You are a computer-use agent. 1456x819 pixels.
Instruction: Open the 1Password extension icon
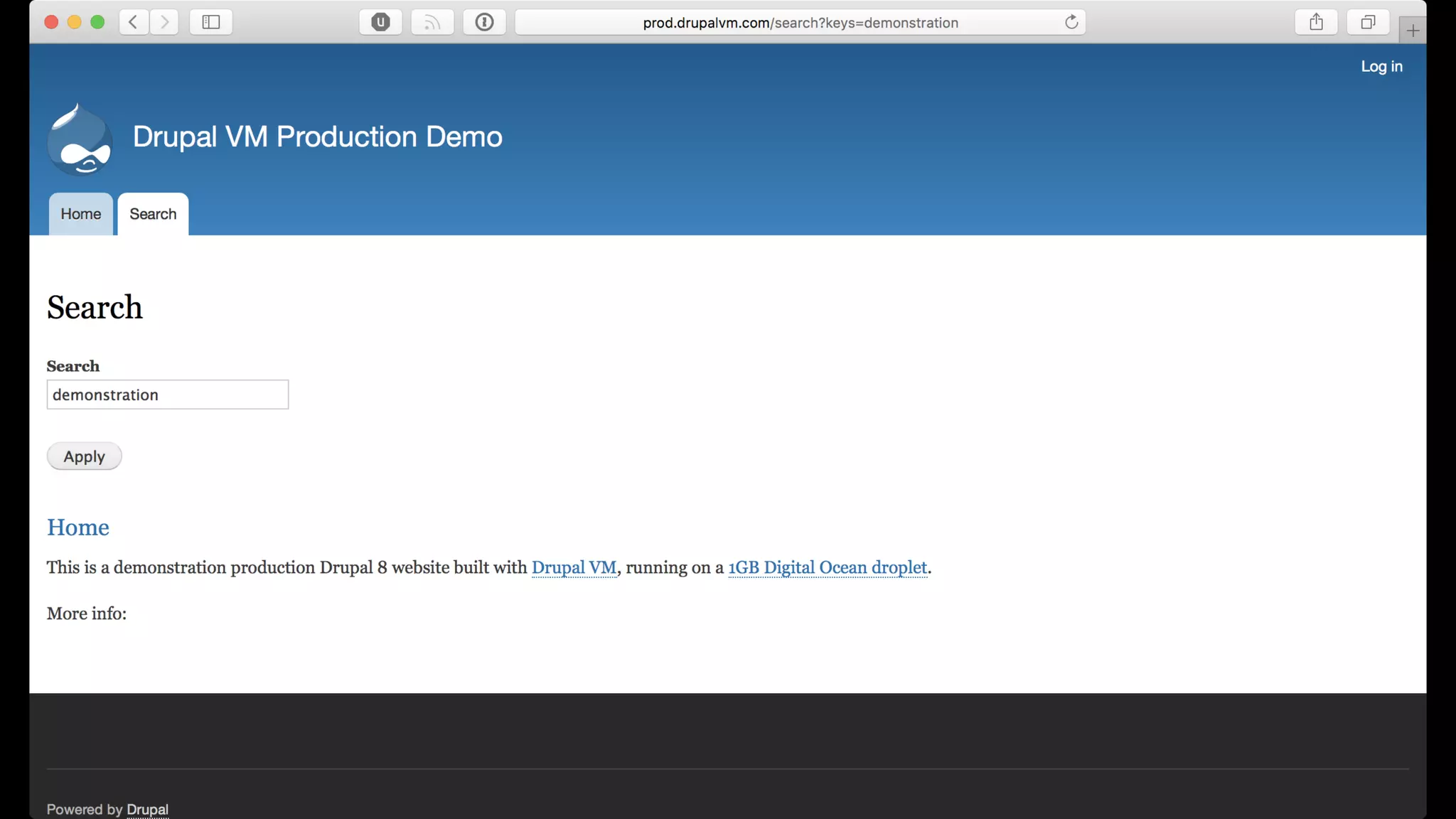(484, 22)
